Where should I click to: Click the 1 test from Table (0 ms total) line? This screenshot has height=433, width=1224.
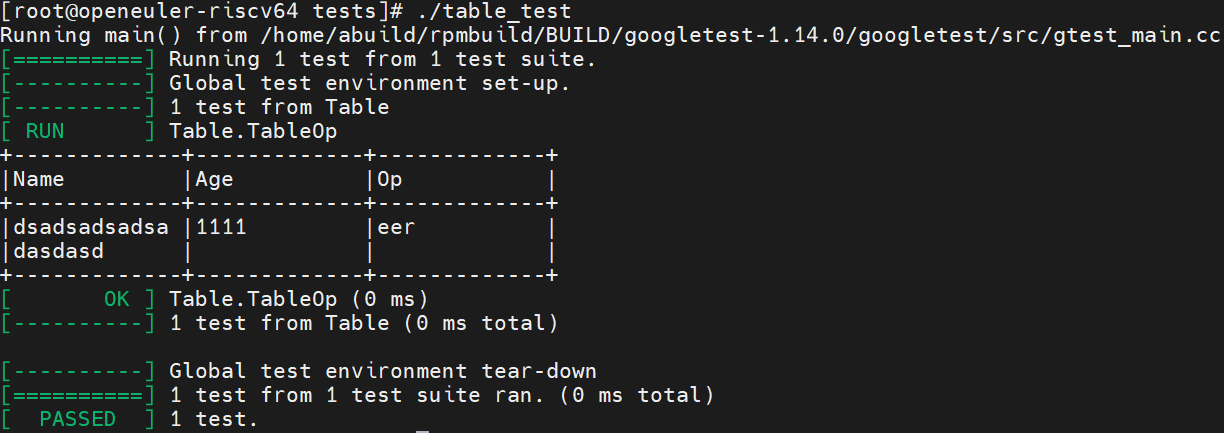pyautogui.click(x=363, y=323)
